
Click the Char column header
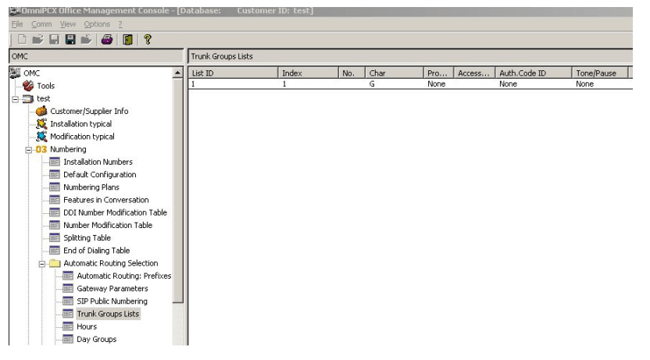[394, 73]
